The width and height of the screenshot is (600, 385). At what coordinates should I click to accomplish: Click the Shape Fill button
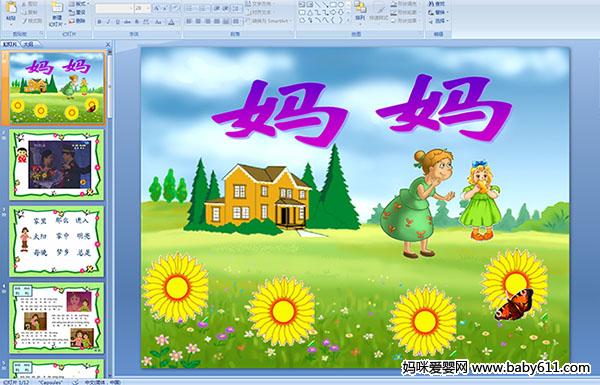coord(404,4)
